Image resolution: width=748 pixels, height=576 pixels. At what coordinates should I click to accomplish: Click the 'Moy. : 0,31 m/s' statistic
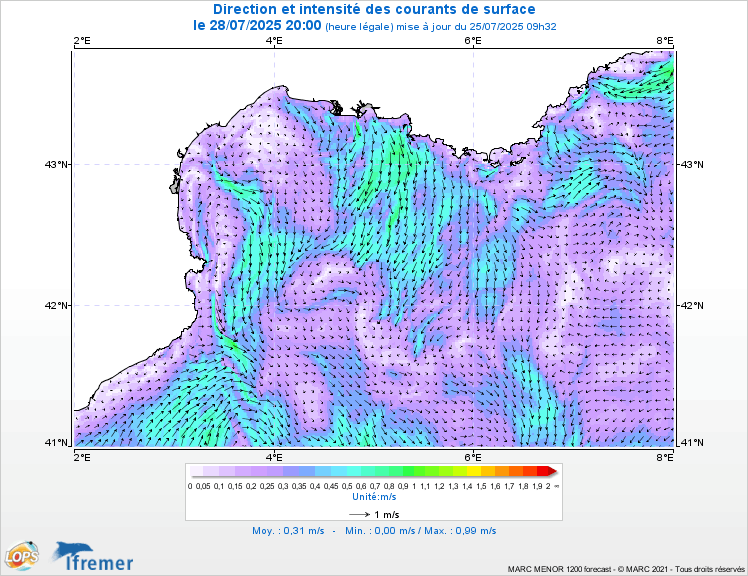(x=288, y=531)
